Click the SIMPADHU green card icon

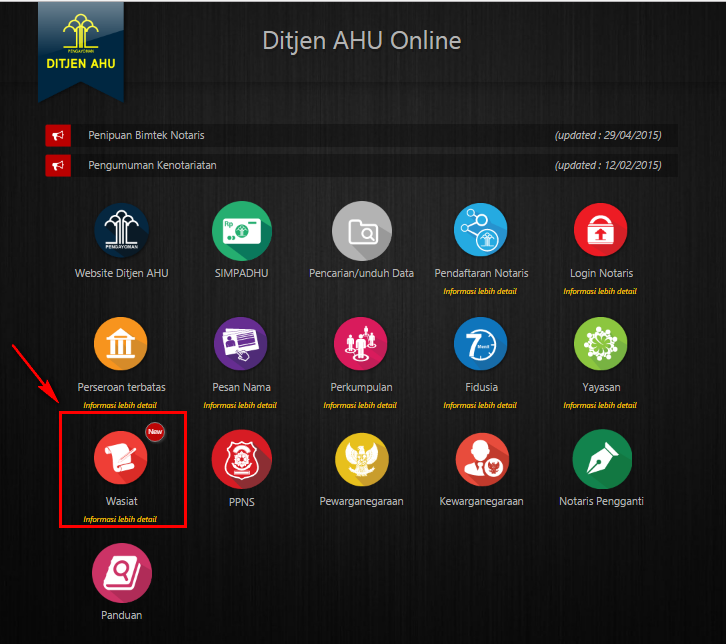coord(241,231)
